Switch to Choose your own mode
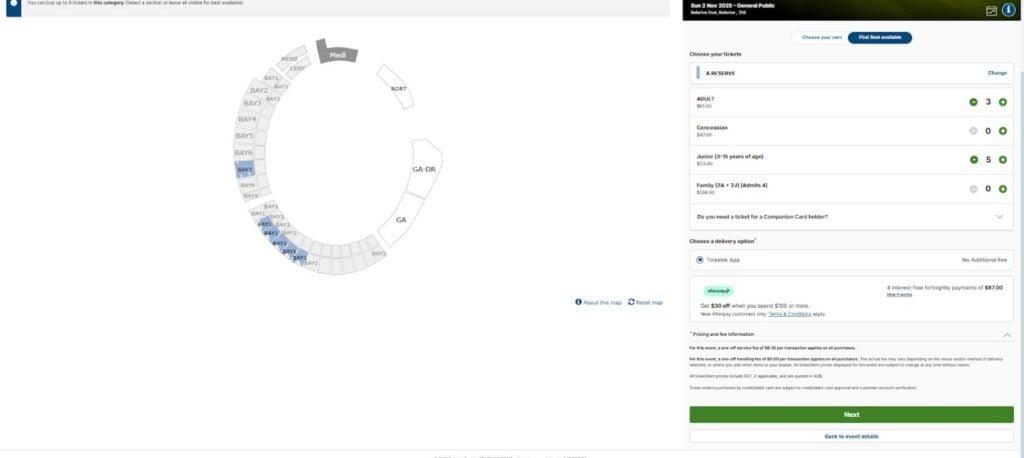The image size is (1024, 458). pos(822,38)
